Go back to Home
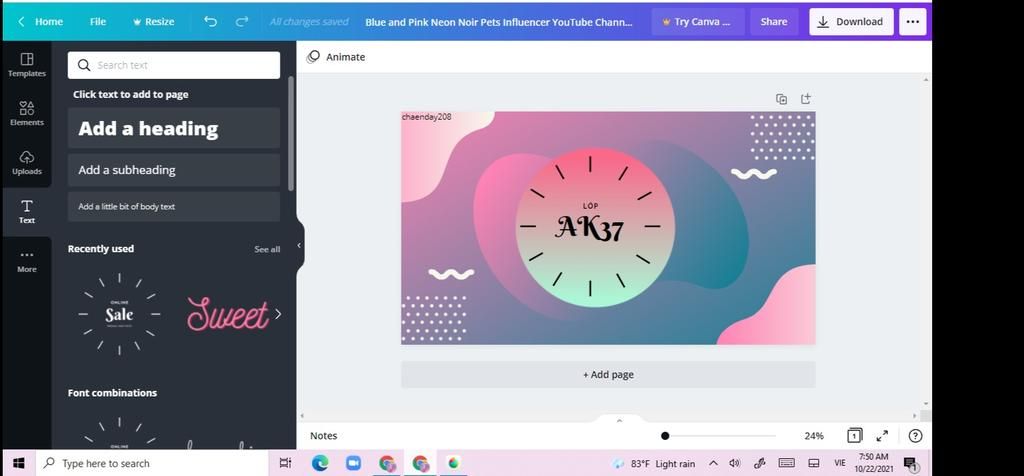 40,22
